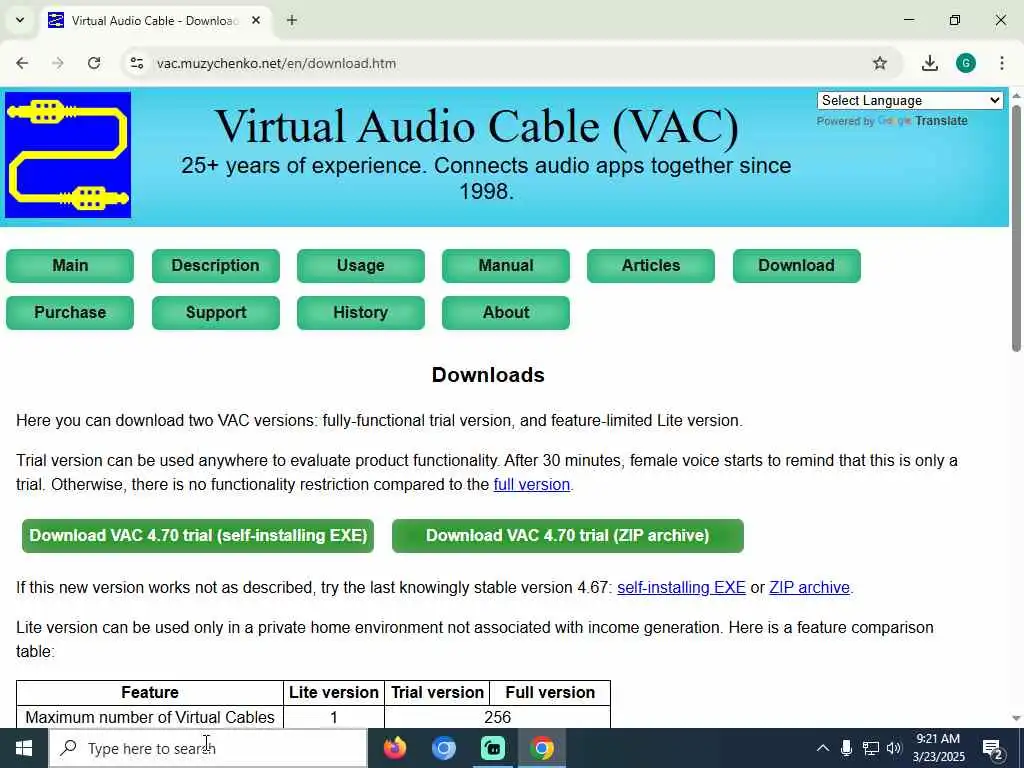The height and width of the screenshot is (768, 1024).
Task: Select the Virtual Audio Cable browser tab
Action: [154, 20]
